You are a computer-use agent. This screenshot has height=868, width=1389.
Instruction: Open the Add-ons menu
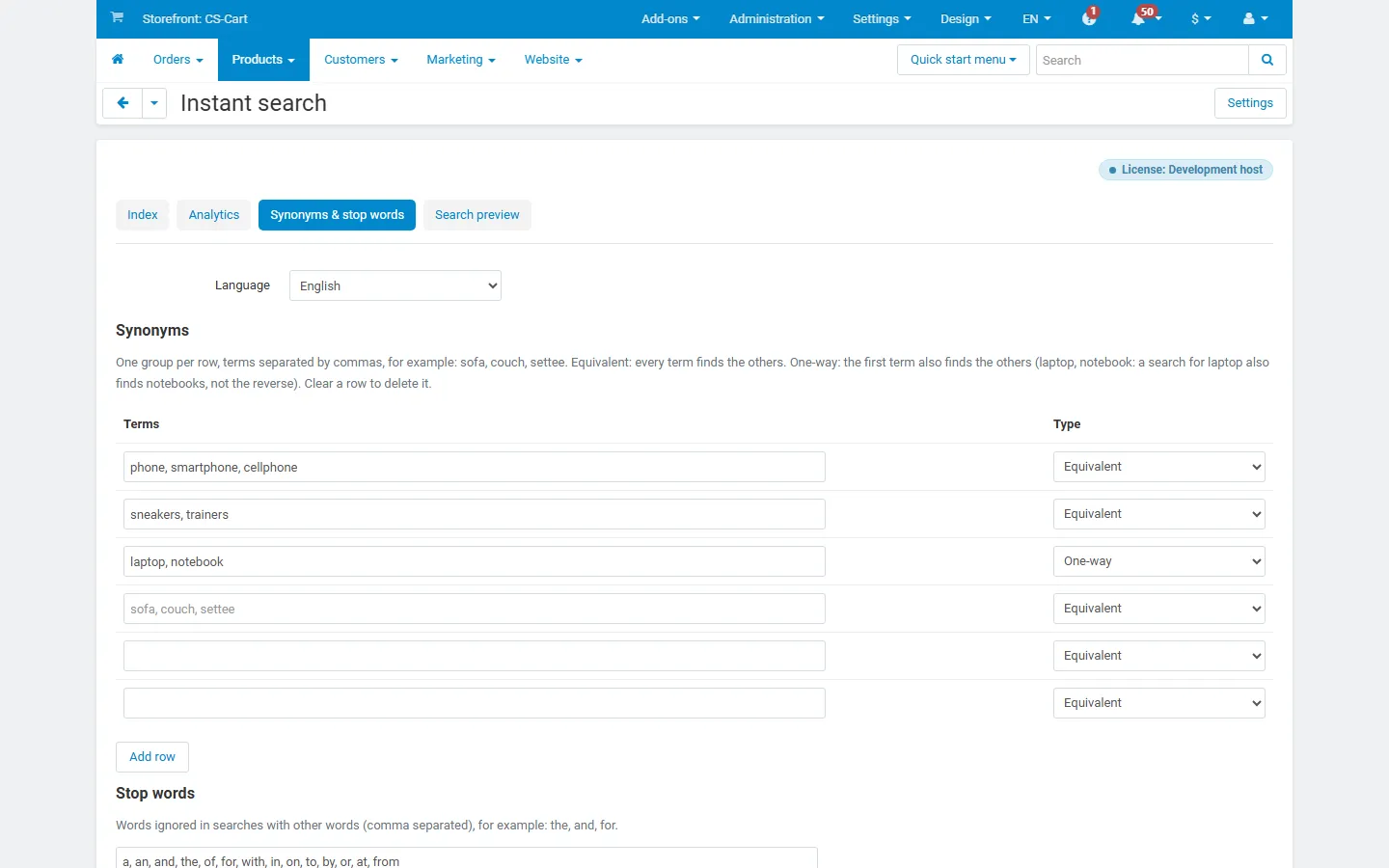click(670, 18)
